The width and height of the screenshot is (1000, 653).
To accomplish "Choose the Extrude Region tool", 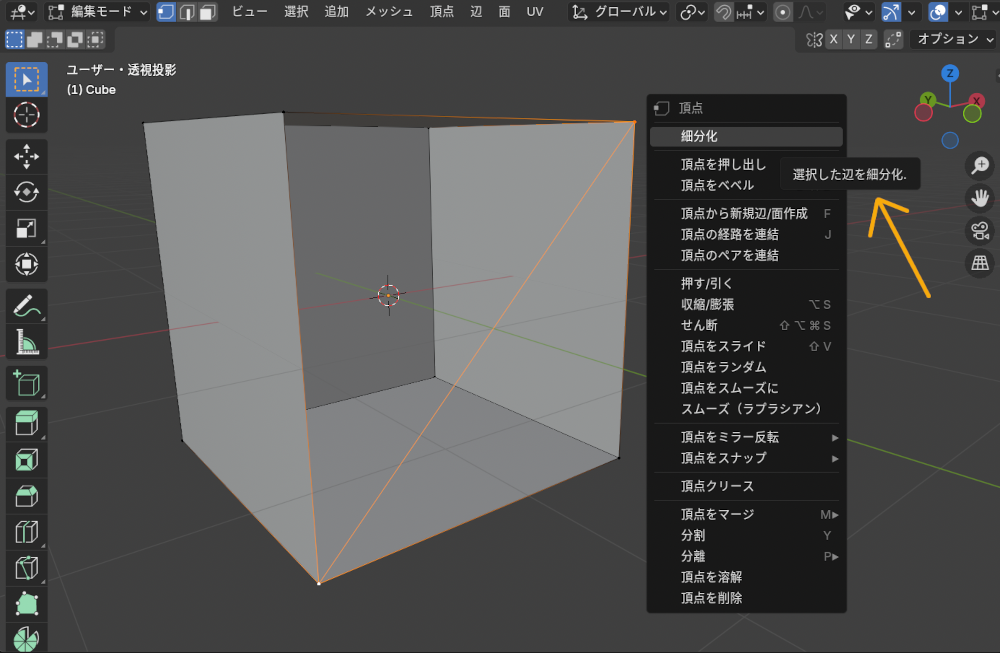I will coord(22,423).
